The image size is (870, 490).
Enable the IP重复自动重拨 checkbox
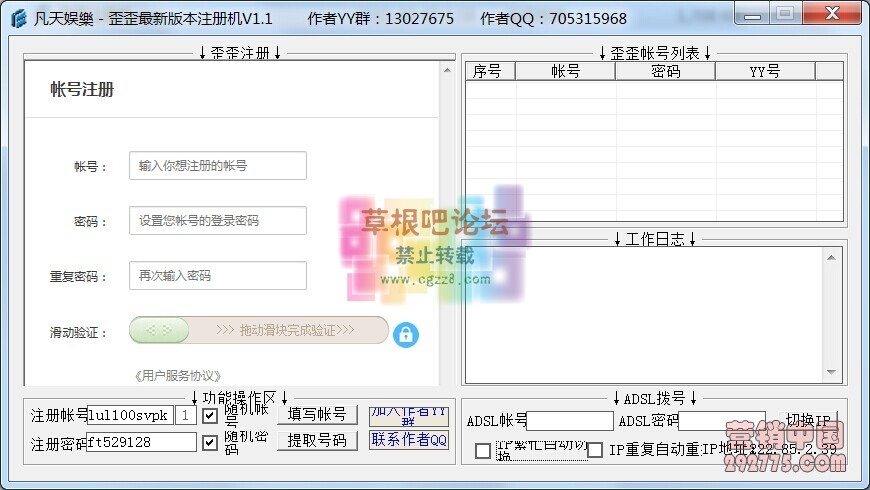coord(595,449)
